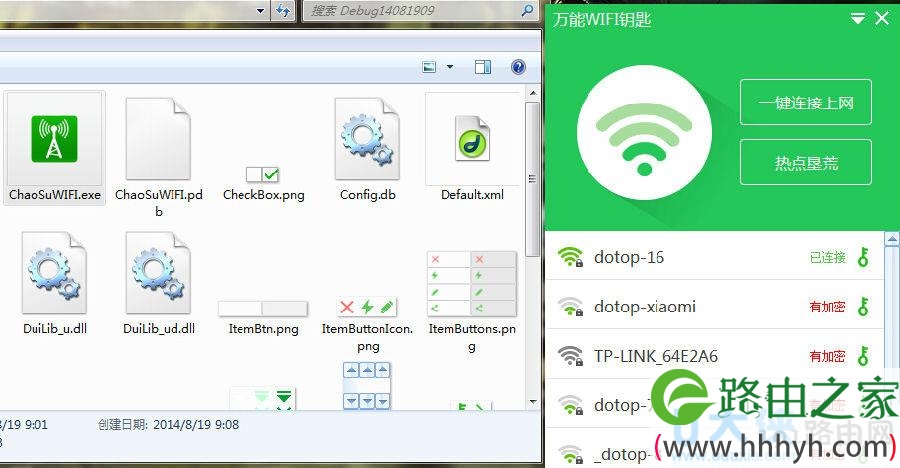Select the ItemBtn.png thumbnail

(263, 308)
